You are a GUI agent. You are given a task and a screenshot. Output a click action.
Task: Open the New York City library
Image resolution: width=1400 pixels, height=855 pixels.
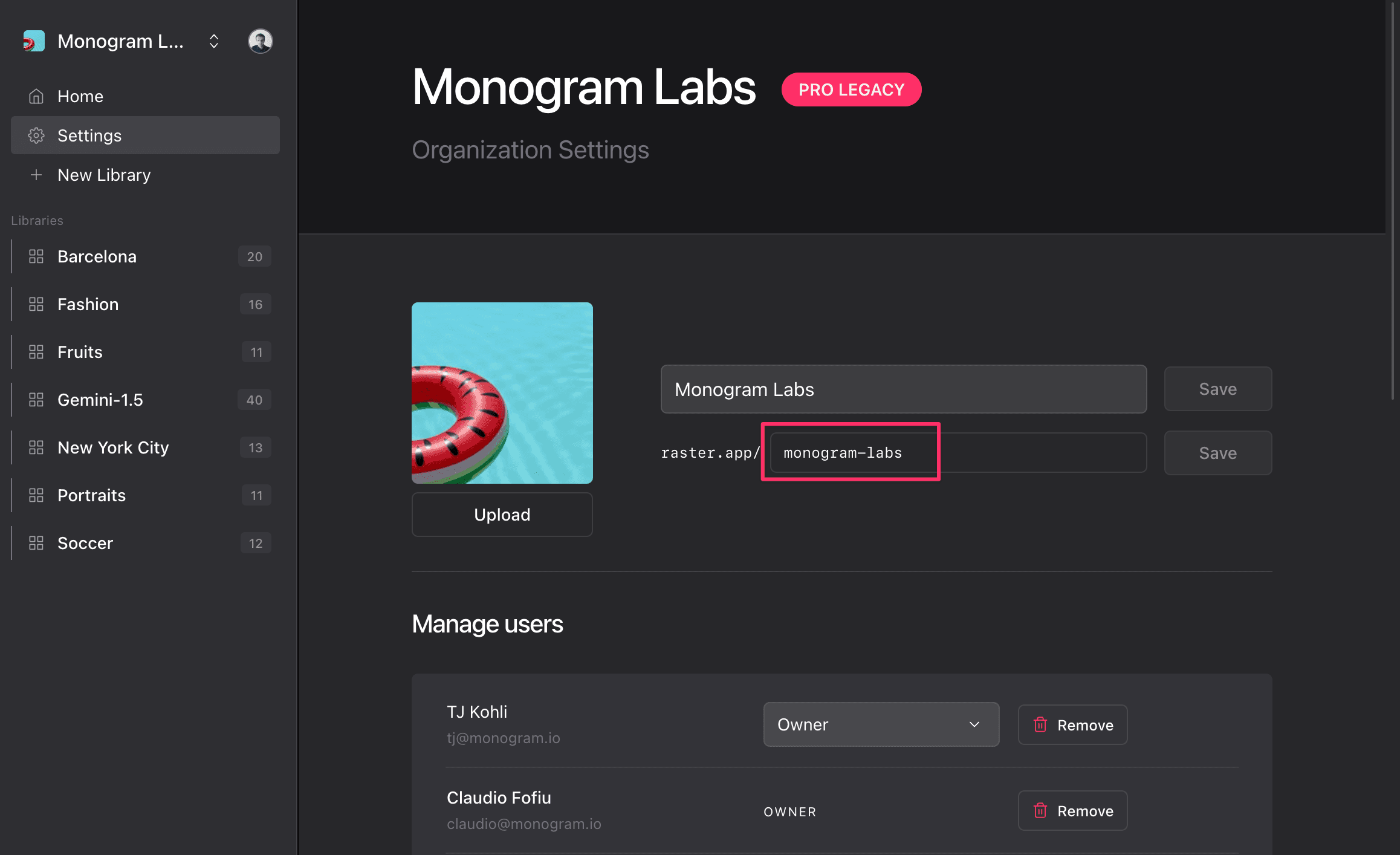point(145,447)
